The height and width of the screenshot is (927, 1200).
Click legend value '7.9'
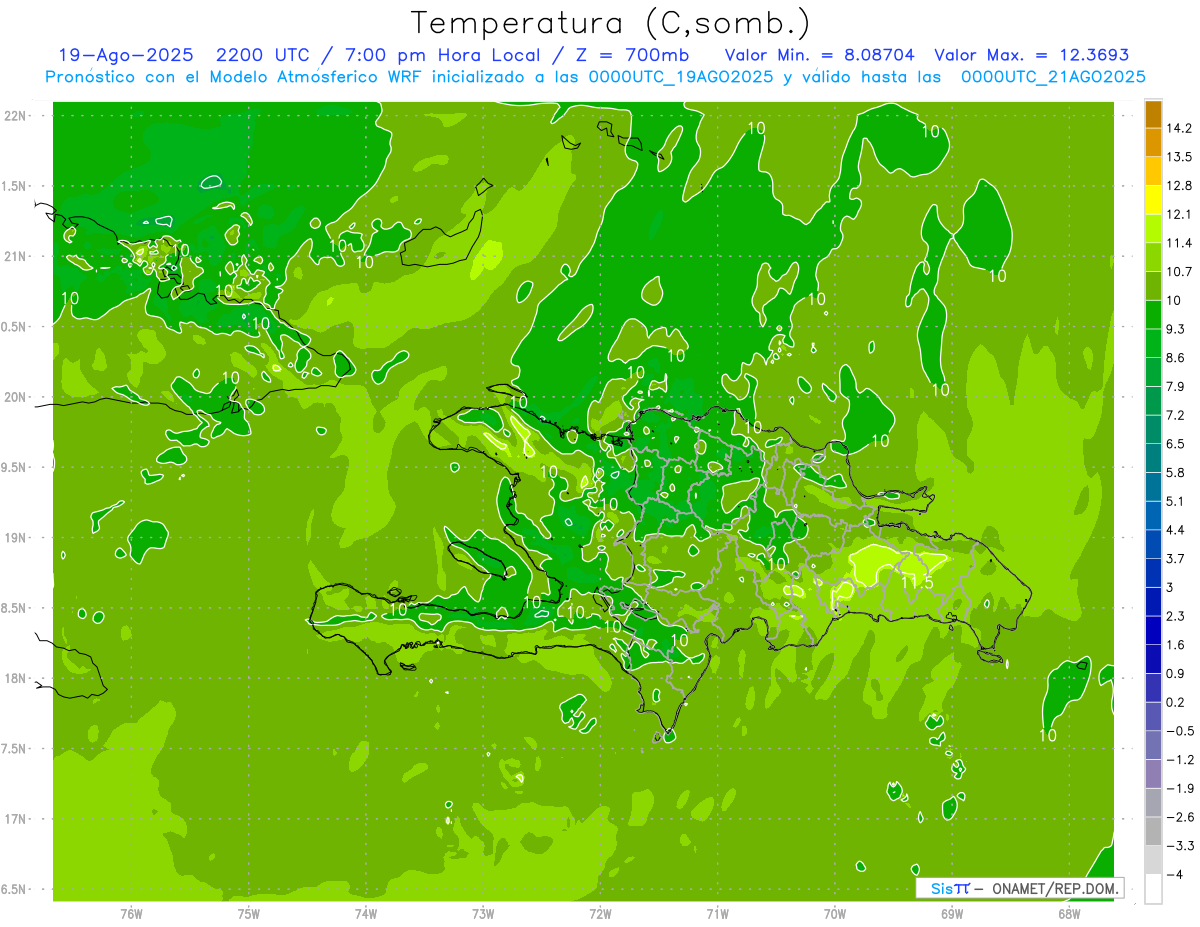[1176, 387]
